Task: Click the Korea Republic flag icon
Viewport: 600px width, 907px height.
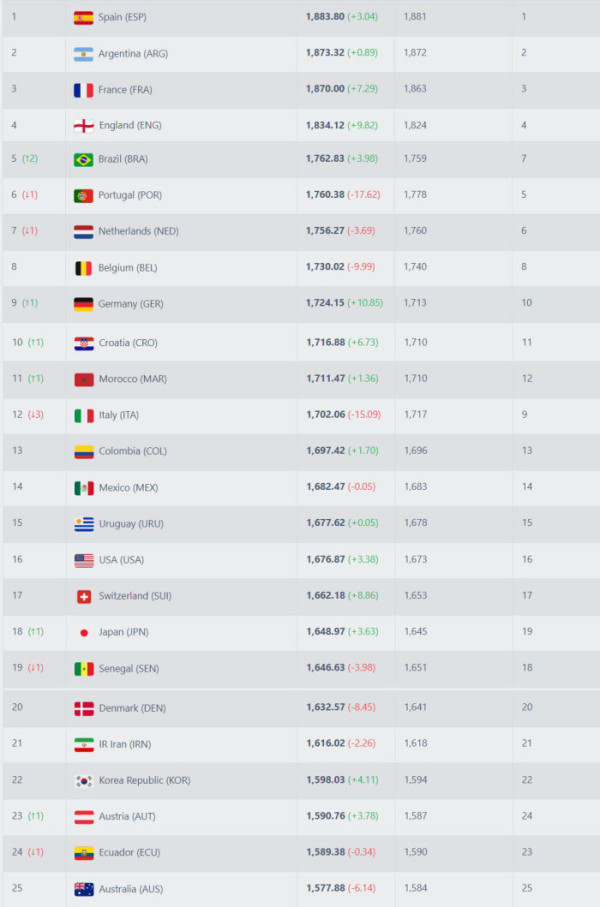Action: tap(84, 780)
